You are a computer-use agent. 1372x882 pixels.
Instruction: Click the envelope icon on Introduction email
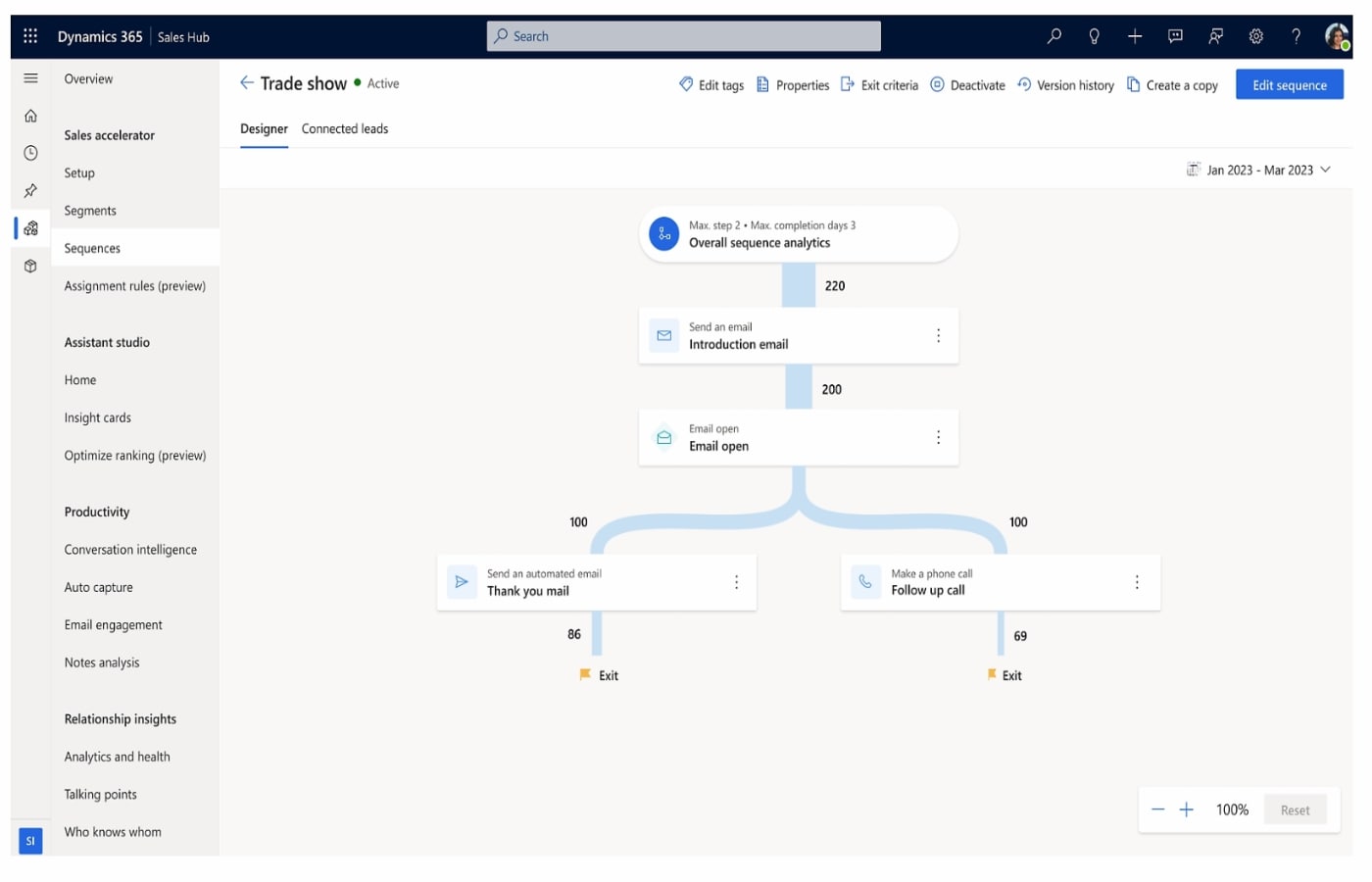point(663,335)
